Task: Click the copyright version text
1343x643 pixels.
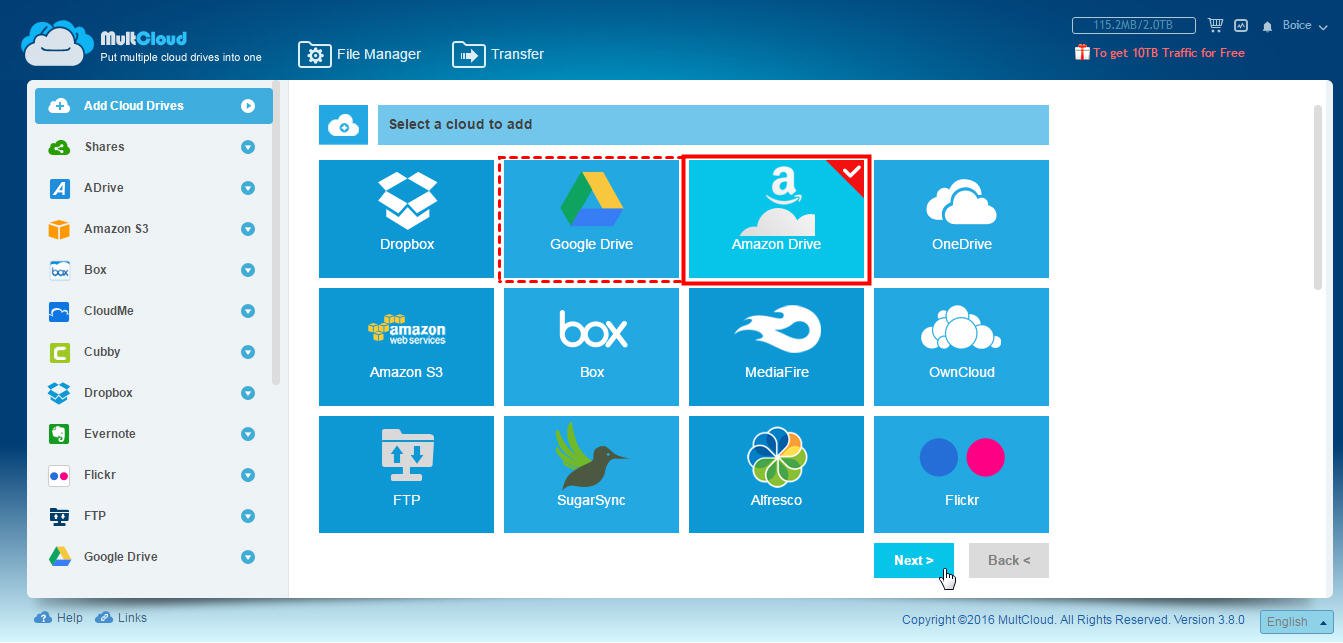Action: [x=1075, y=620]
